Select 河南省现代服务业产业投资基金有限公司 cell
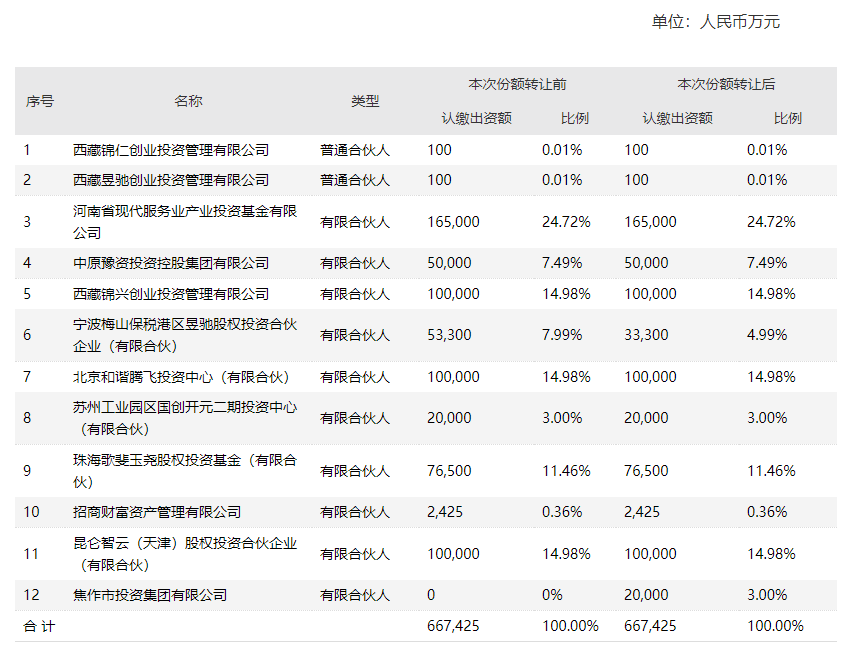Screen dimensions: 855x649 [185, 222]
